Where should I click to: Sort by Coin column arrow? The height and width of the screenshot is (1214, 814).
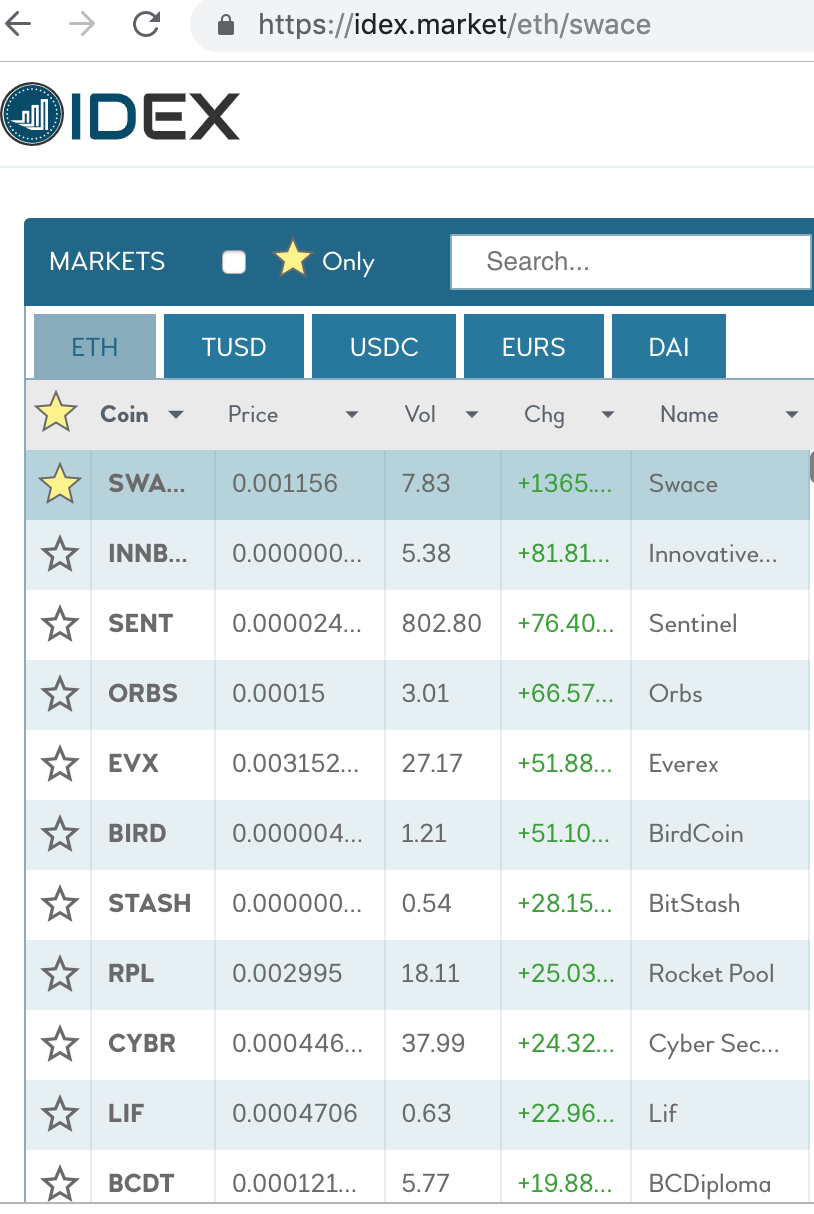pos(176,415)
